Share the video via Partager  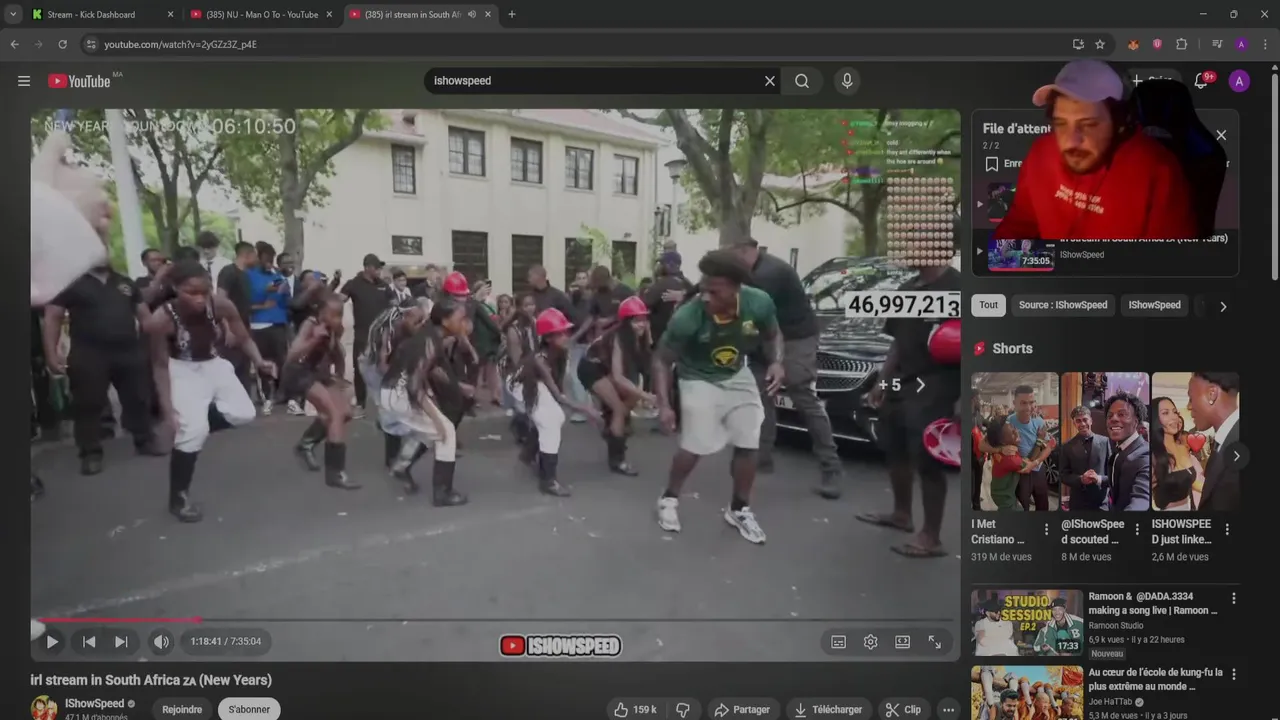coord(742,710)
